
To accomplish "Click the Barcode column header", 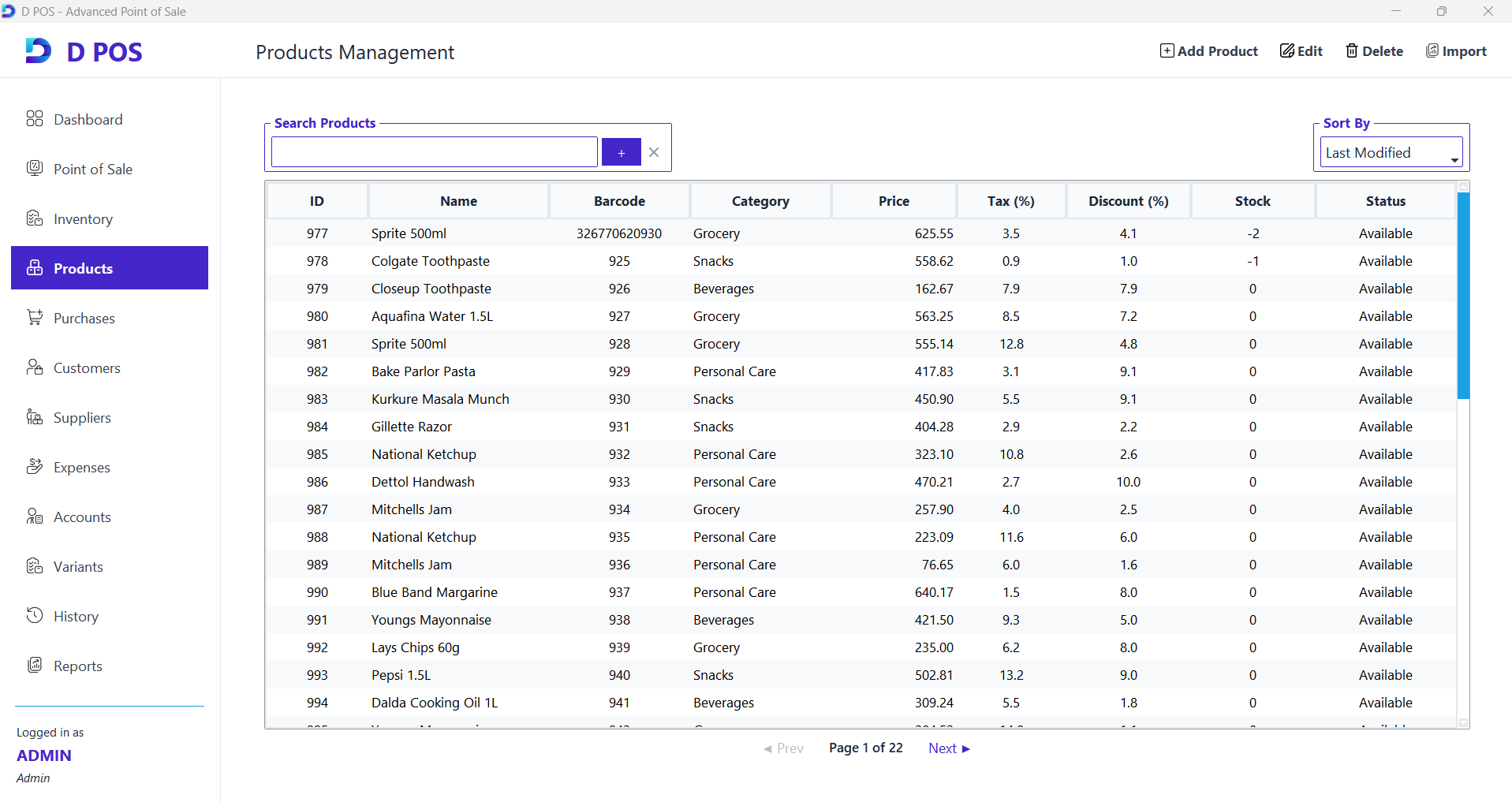I will click(620, 201).
